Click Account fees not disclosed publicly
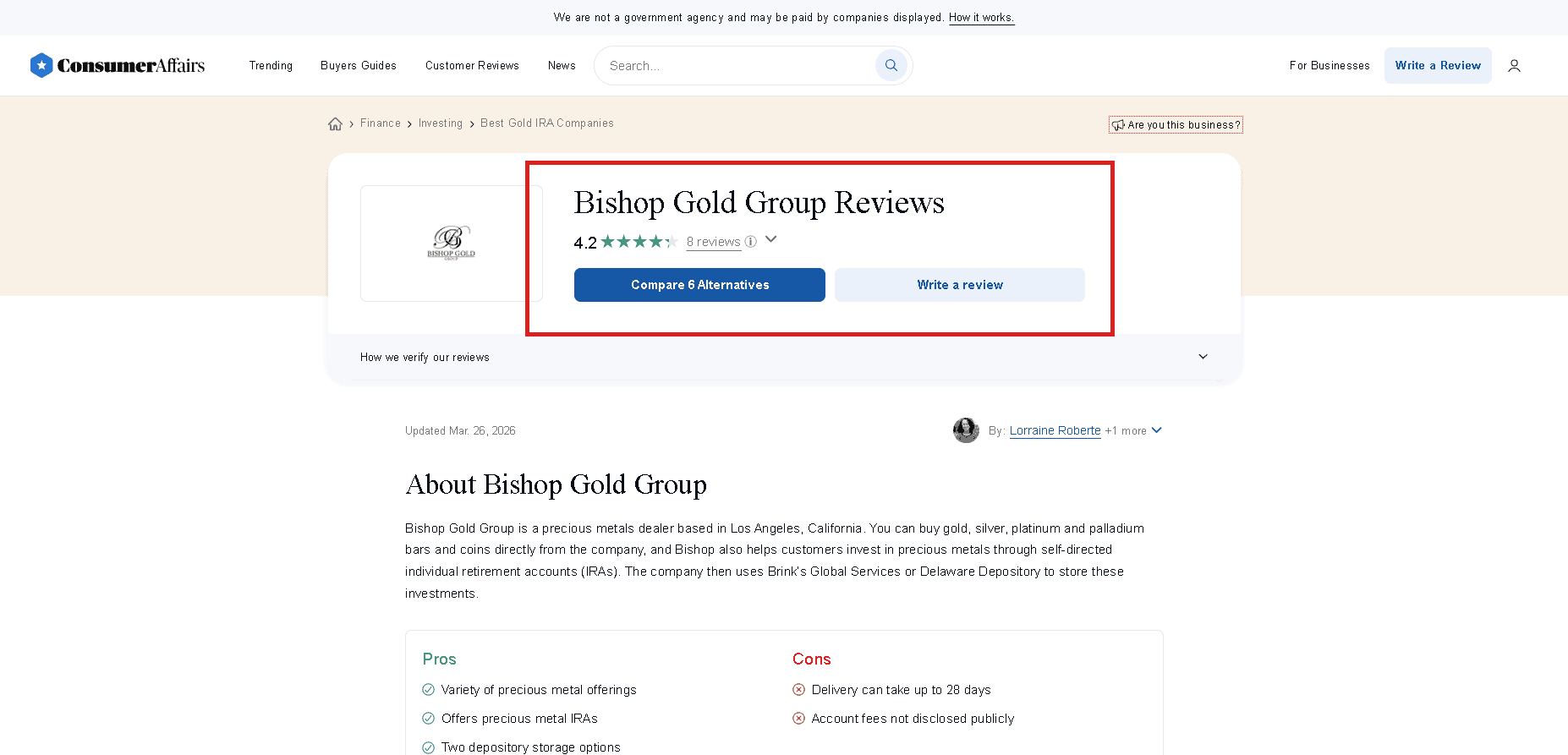This screenshot has width=1568, height=755. (913, 719)
